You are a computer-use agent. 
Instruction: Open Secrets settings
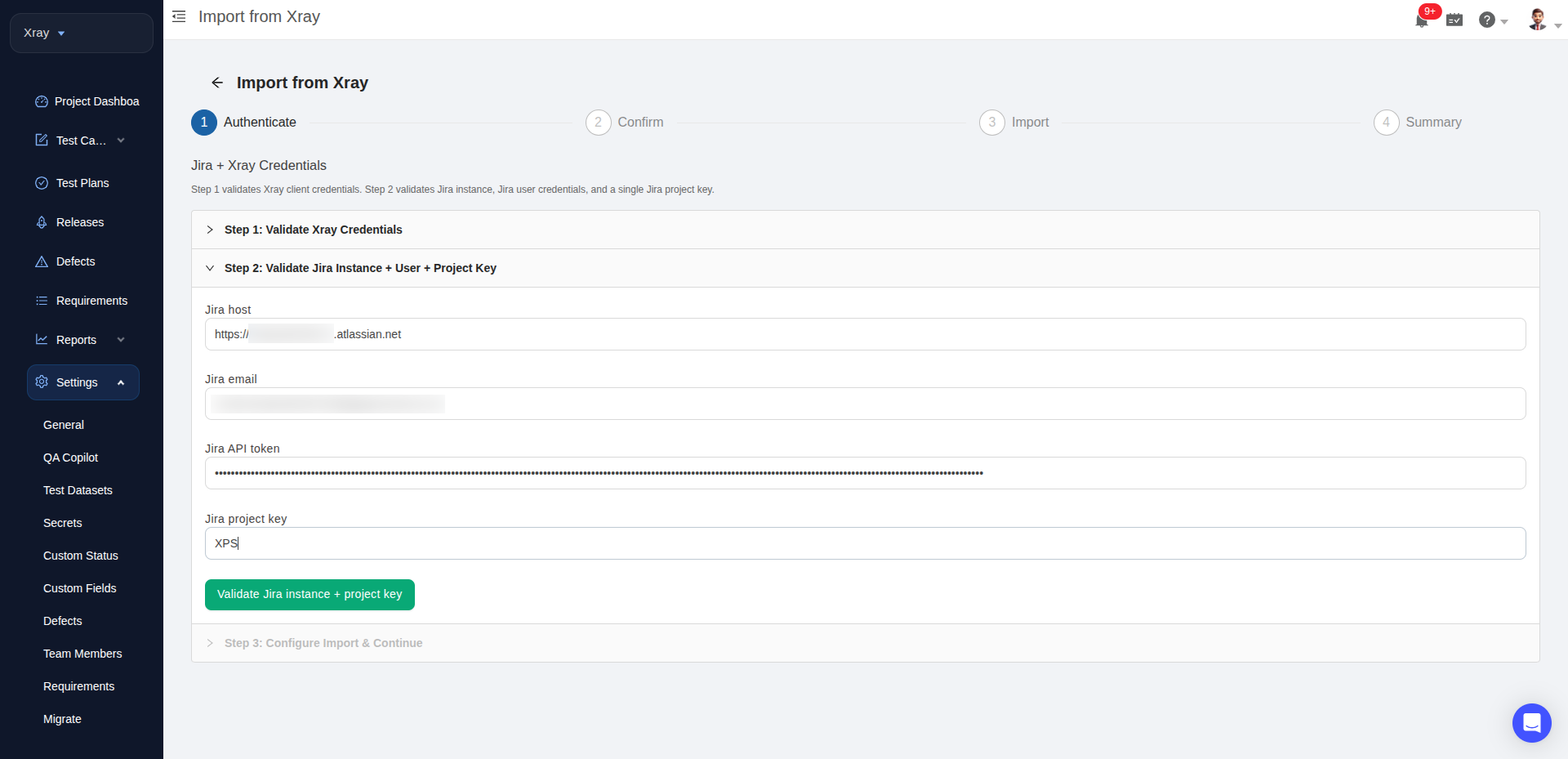[62, 523]
